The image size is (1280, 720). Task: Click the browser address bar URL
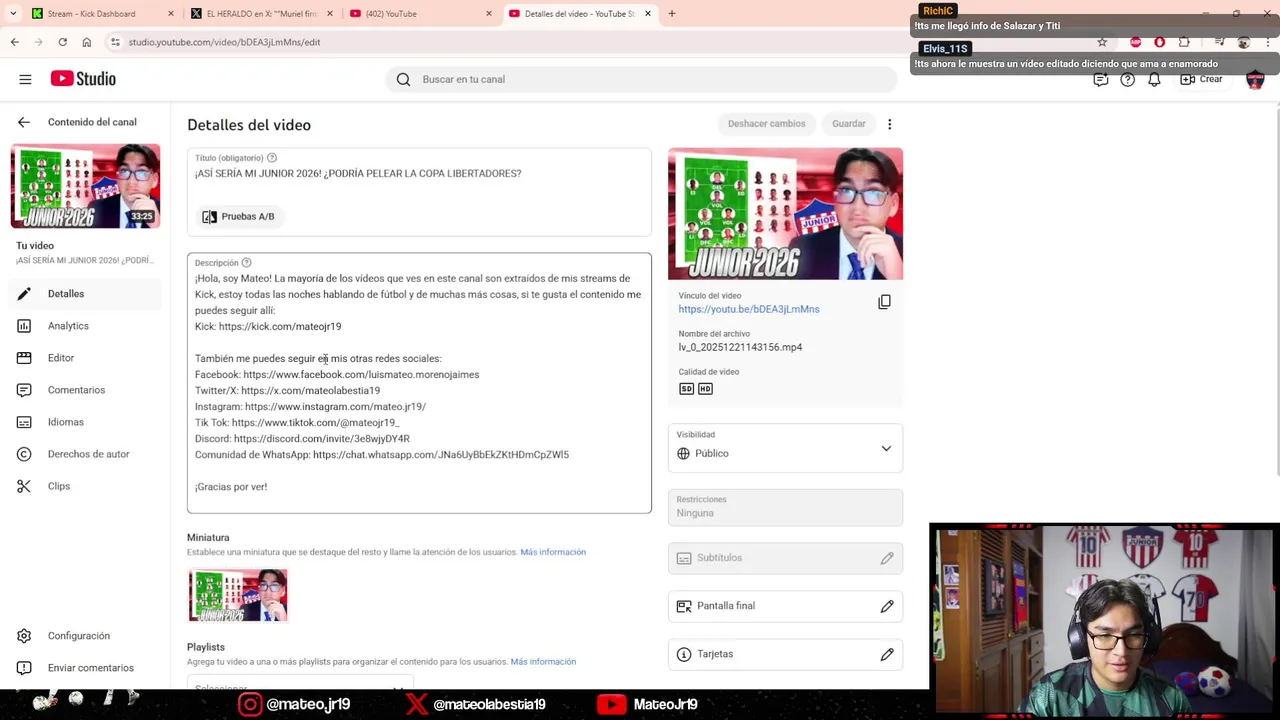[224, 42]
